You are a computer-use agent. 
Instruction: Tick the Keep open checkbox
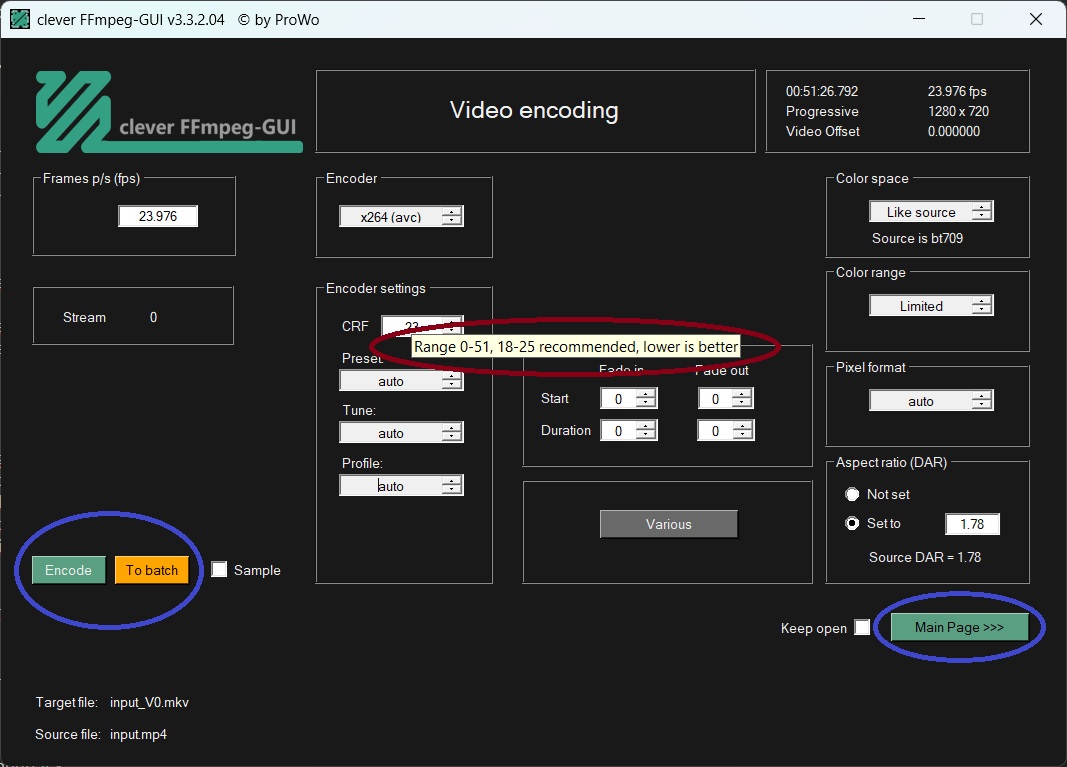[x=862, y=627]
